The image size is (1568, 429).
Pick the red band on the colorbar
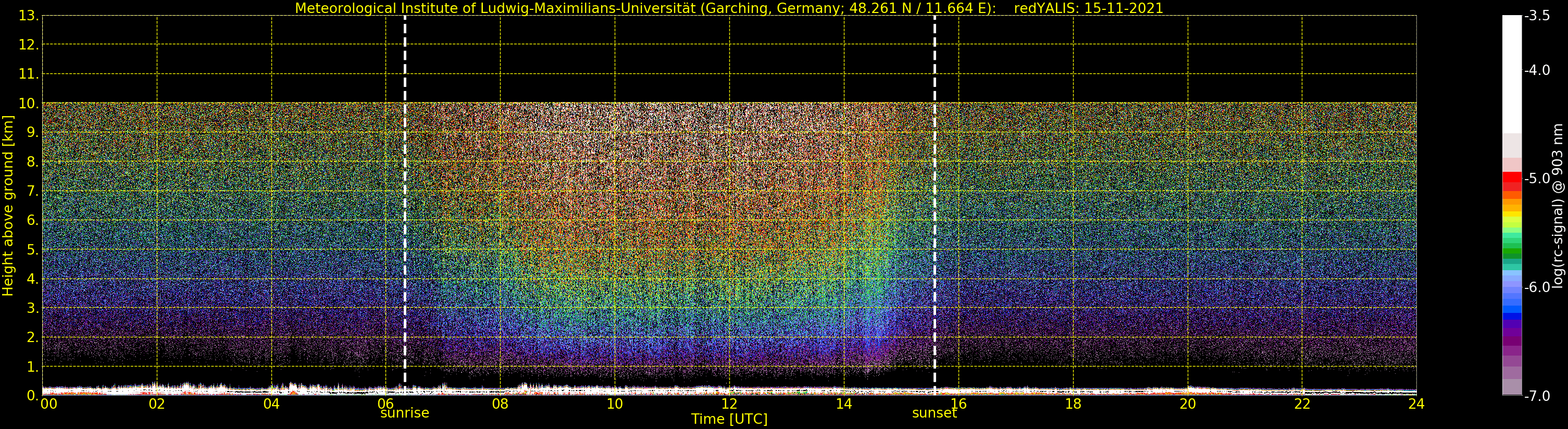(x=1512, y=179)
